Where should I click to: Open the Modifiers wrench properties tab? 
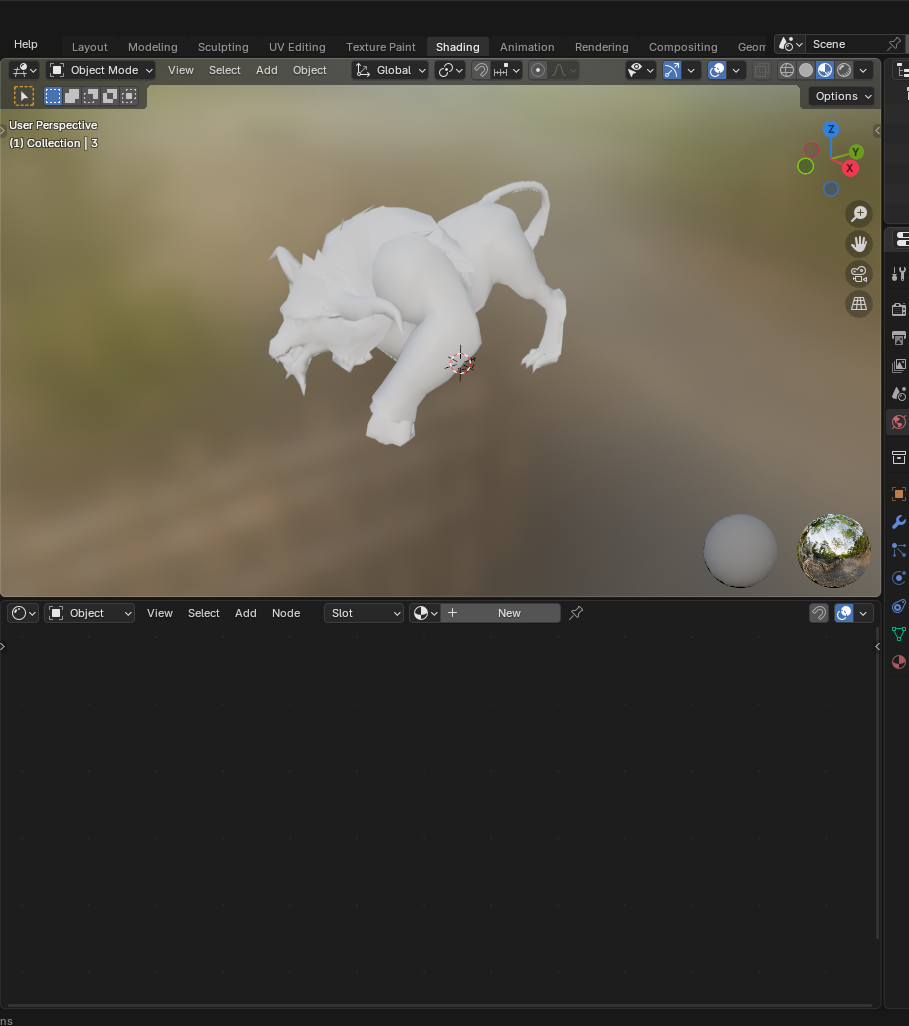click(898, 522)
